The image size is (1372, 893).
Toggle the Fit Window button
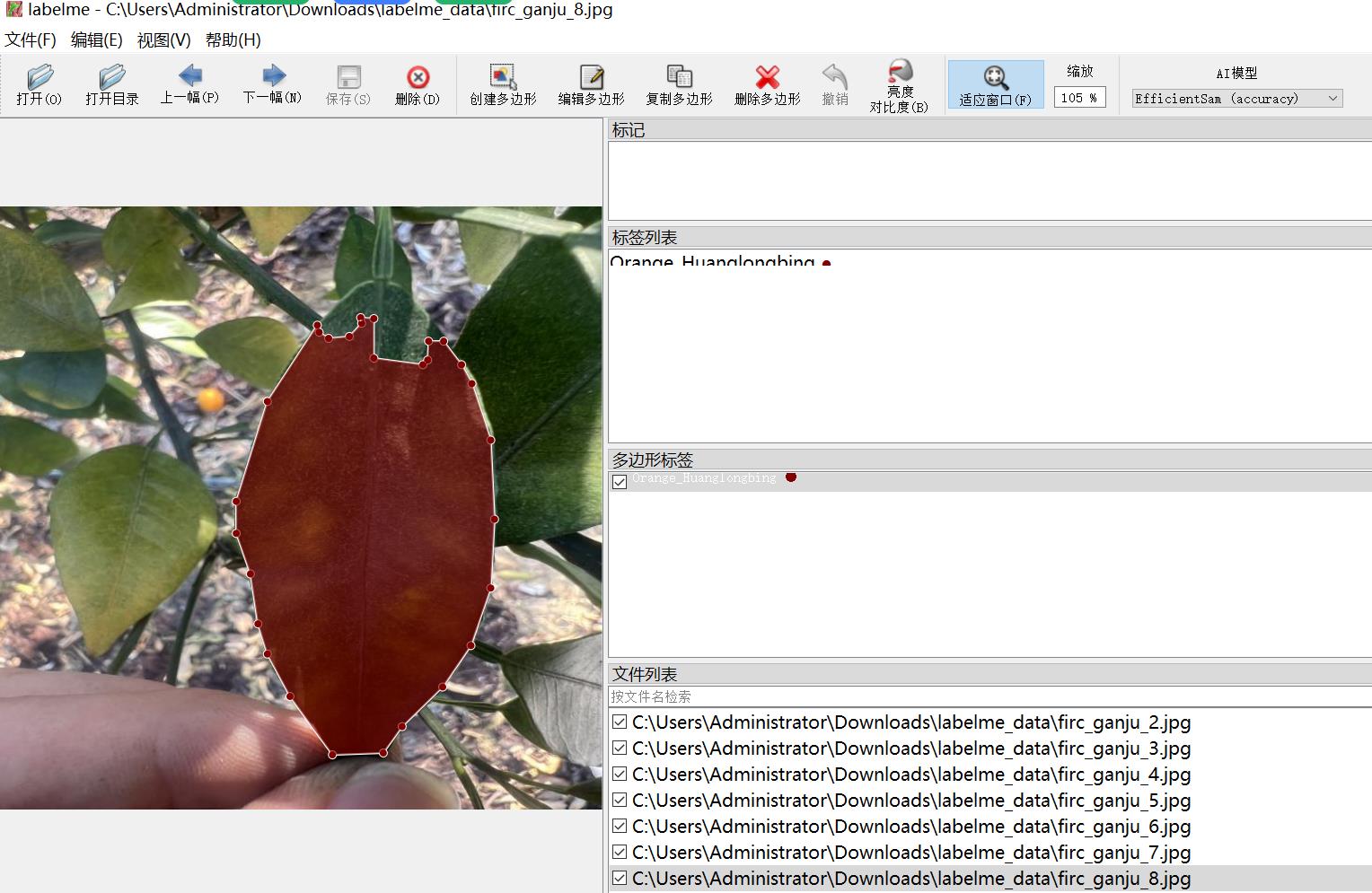(995, 84)
